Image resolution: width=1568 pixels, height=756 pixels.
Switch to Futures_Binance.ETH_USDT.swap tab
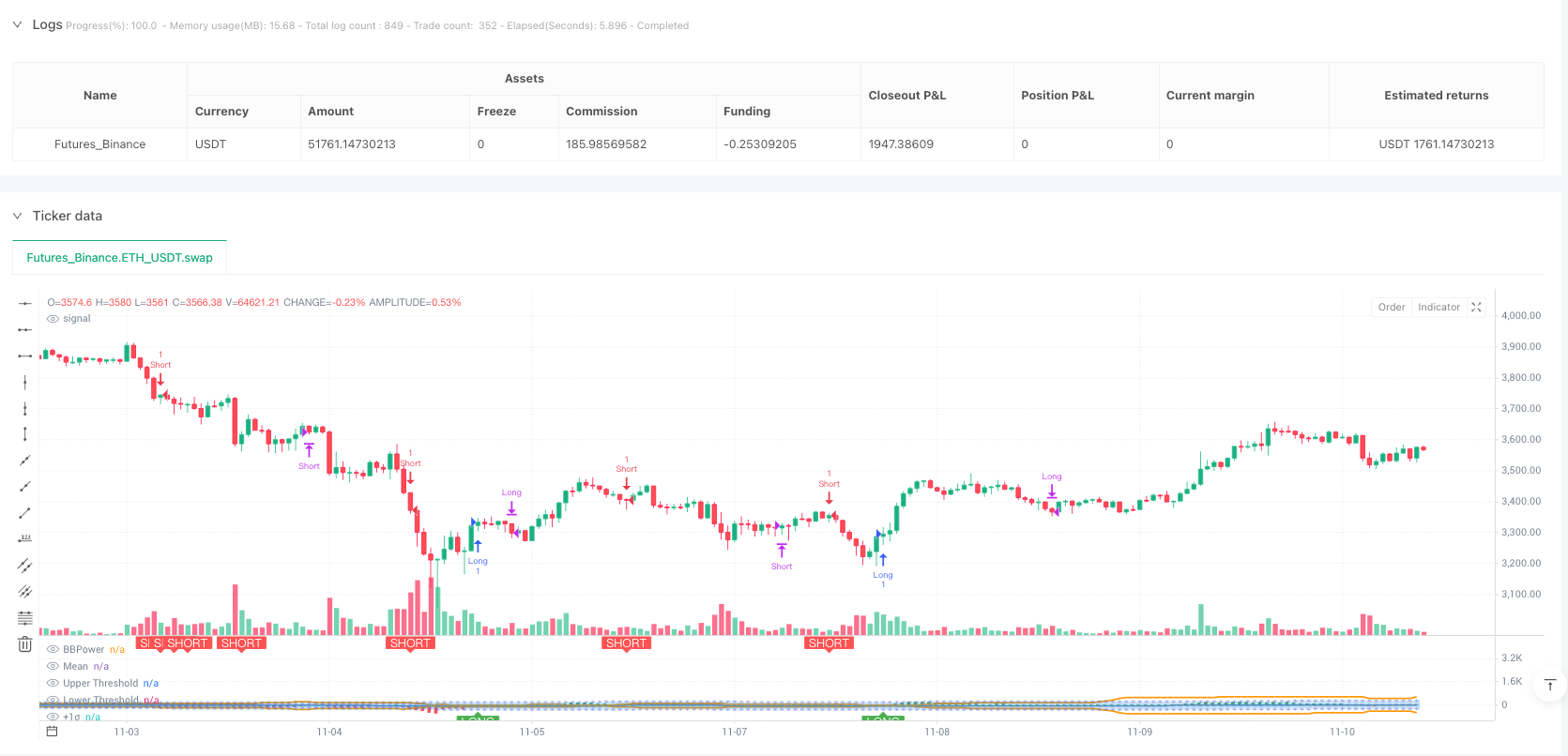click(119, 258)
